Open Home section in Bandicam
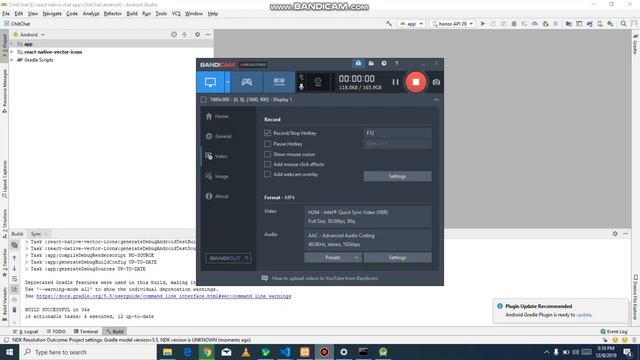 (x=217, y=116)
